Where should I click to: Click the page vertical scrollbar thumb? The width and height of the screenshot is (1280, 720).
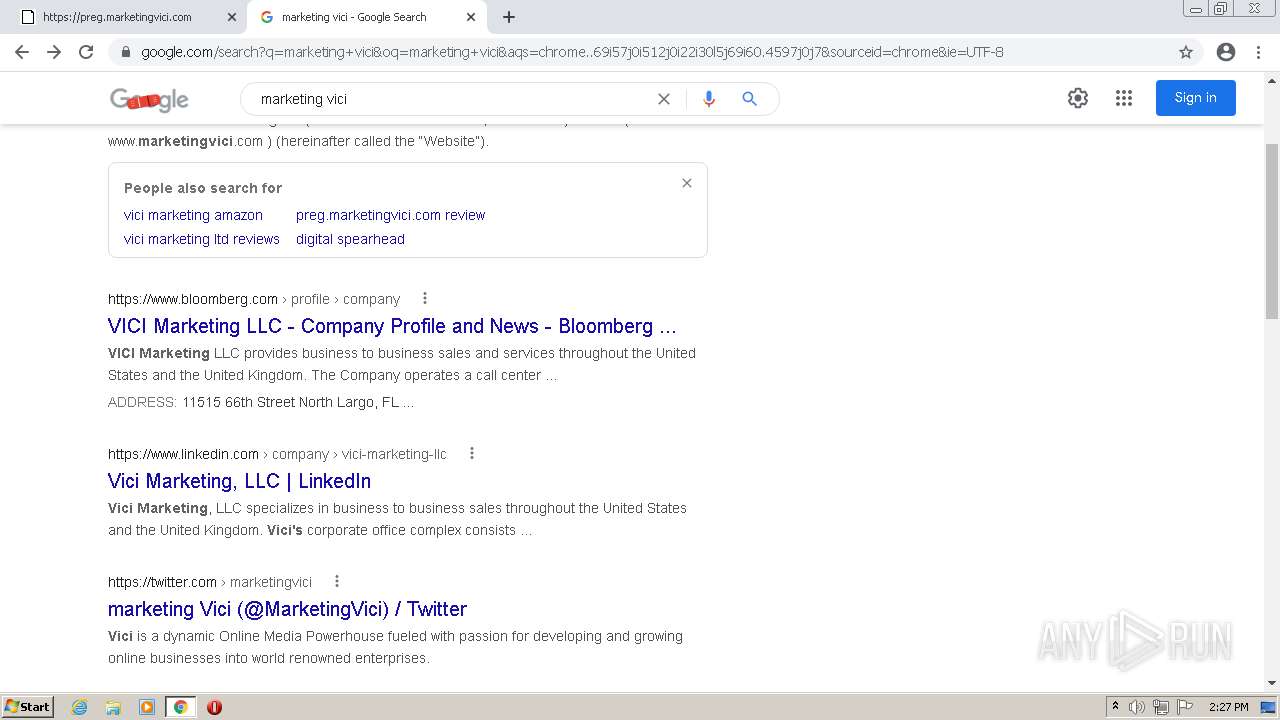1272,232
